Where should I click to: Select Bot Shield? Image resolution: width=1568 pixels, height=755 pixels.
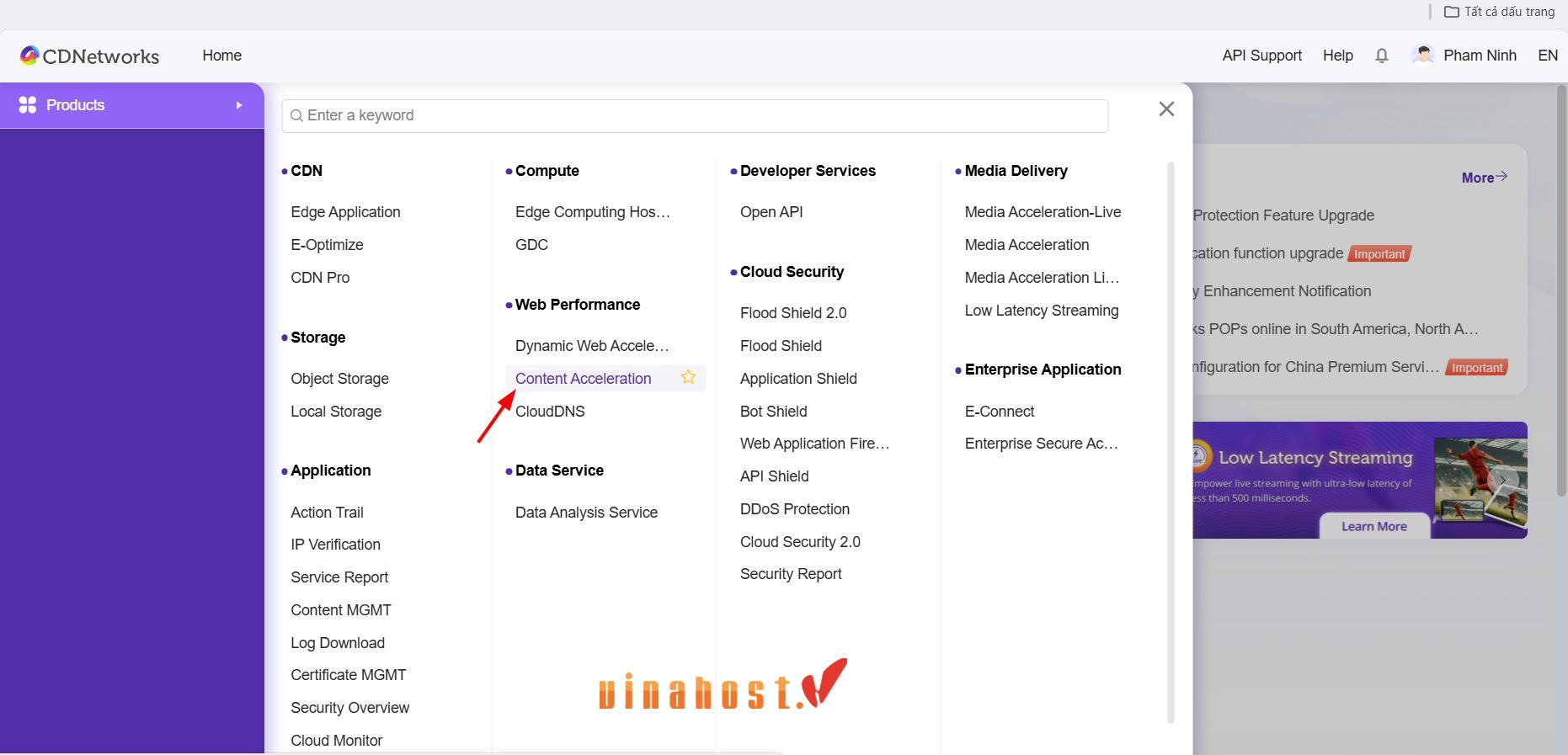(x=773, y=412)
